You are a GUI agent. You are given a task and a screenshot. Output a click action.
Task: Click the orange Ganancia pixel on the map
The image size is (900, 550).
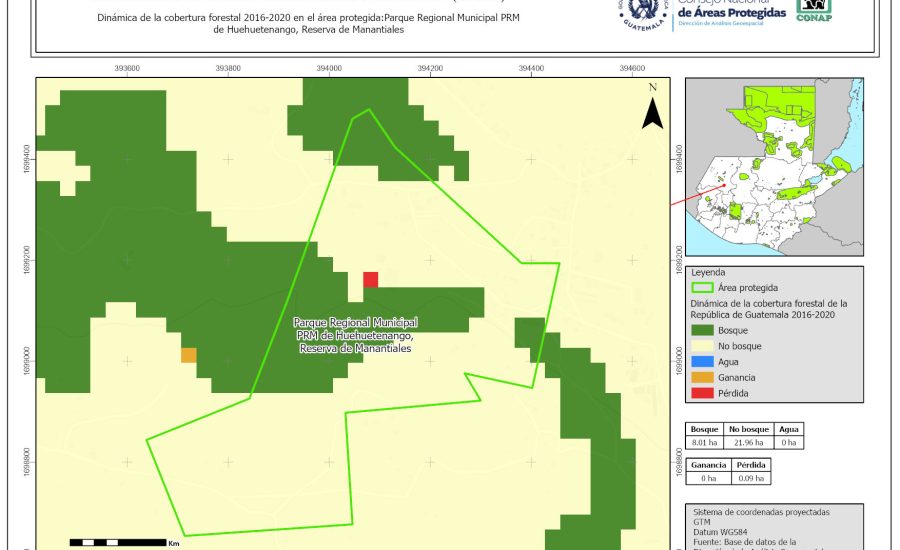188,355
